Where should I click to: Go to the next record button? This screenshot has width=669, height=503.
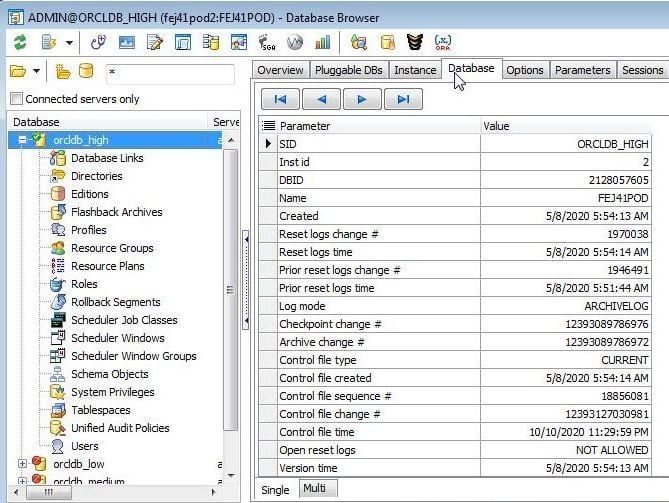click(x=362, y=99)
